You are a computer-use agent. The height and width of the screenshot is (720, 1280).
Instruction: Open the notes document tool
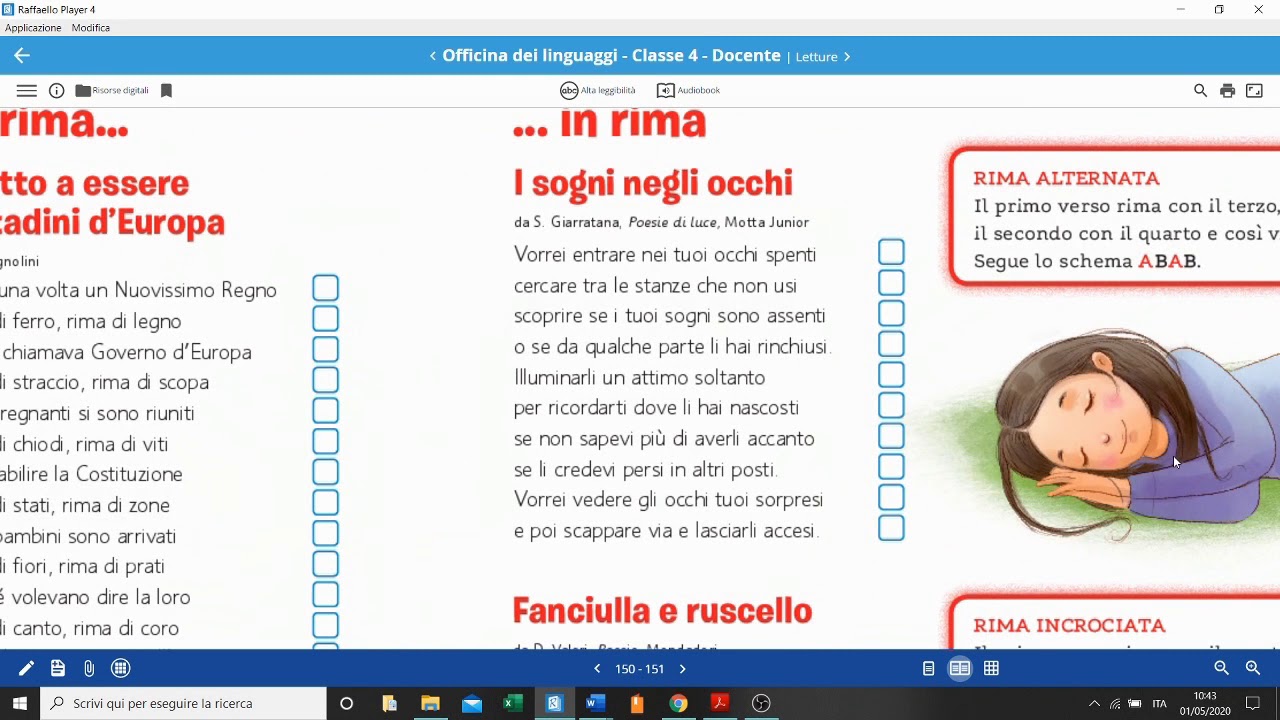[x=57, y=668]
